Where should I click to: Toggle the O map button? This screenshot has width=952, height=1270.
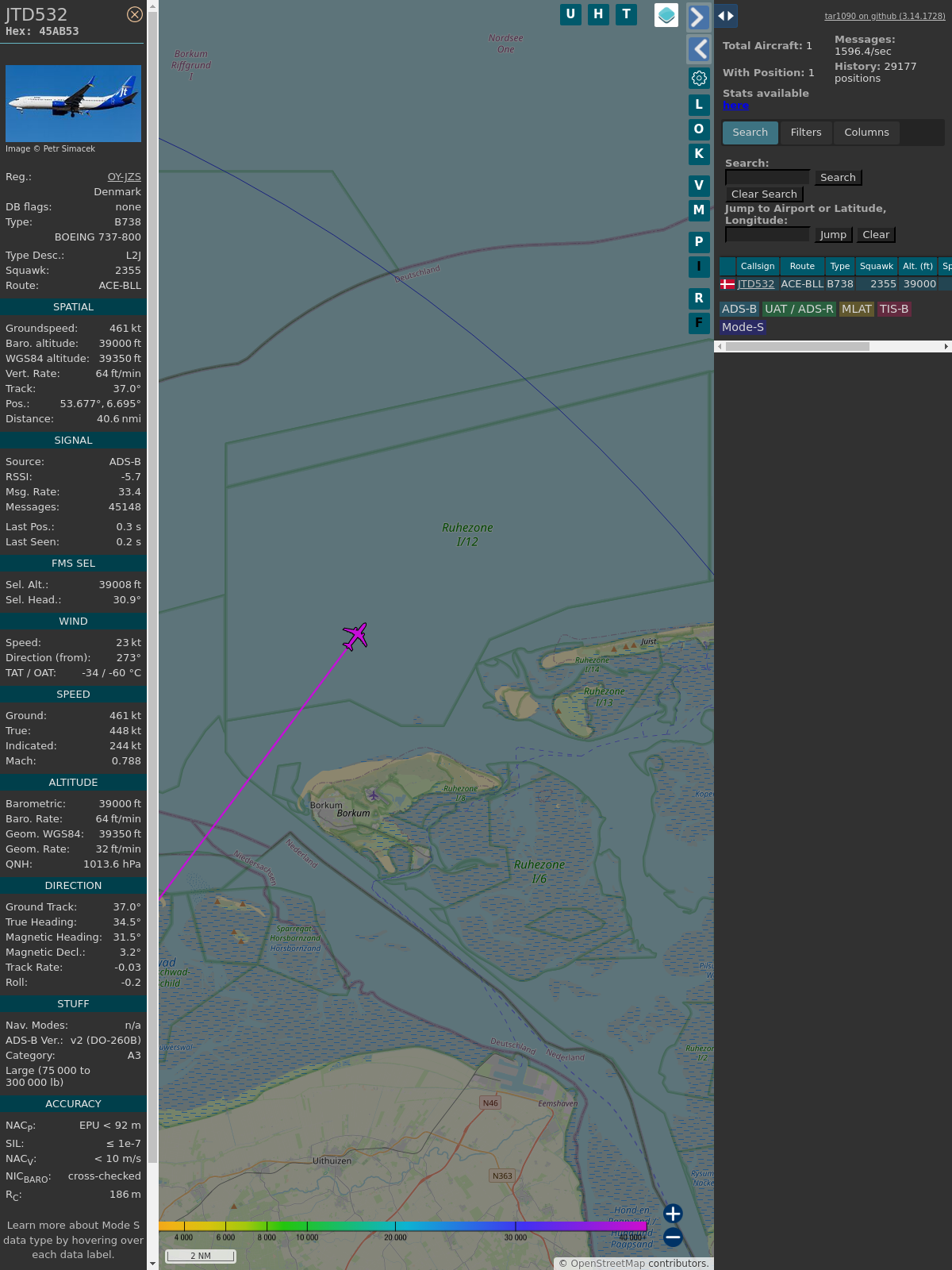coord(699,129)
